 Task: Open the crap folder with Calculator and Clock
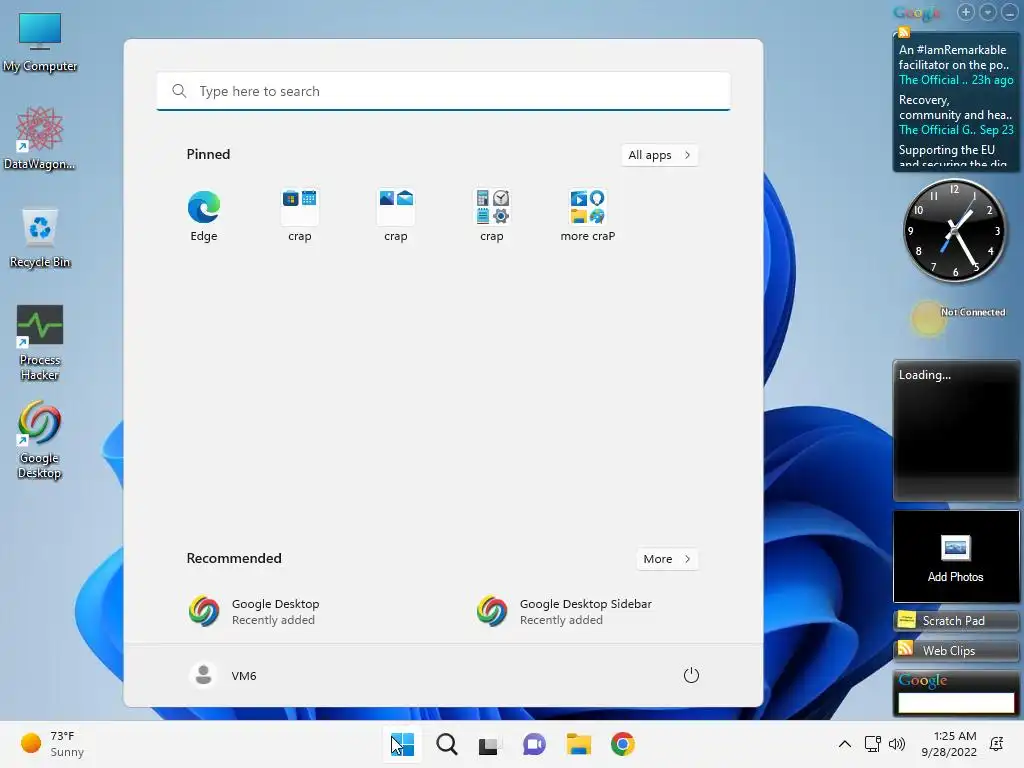point(492,216)
